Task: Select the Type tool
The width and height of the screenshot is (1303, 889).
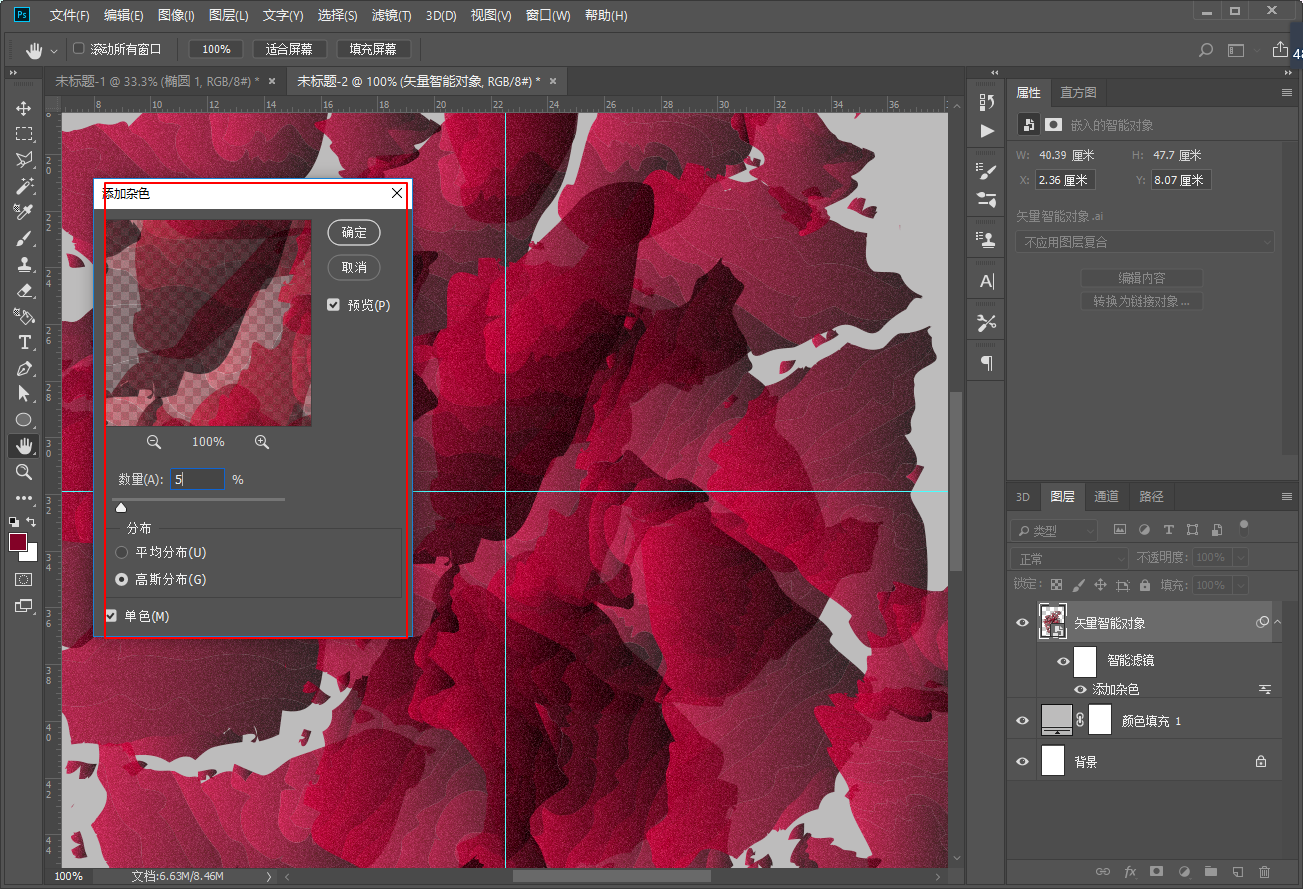Action: (24, 342)
